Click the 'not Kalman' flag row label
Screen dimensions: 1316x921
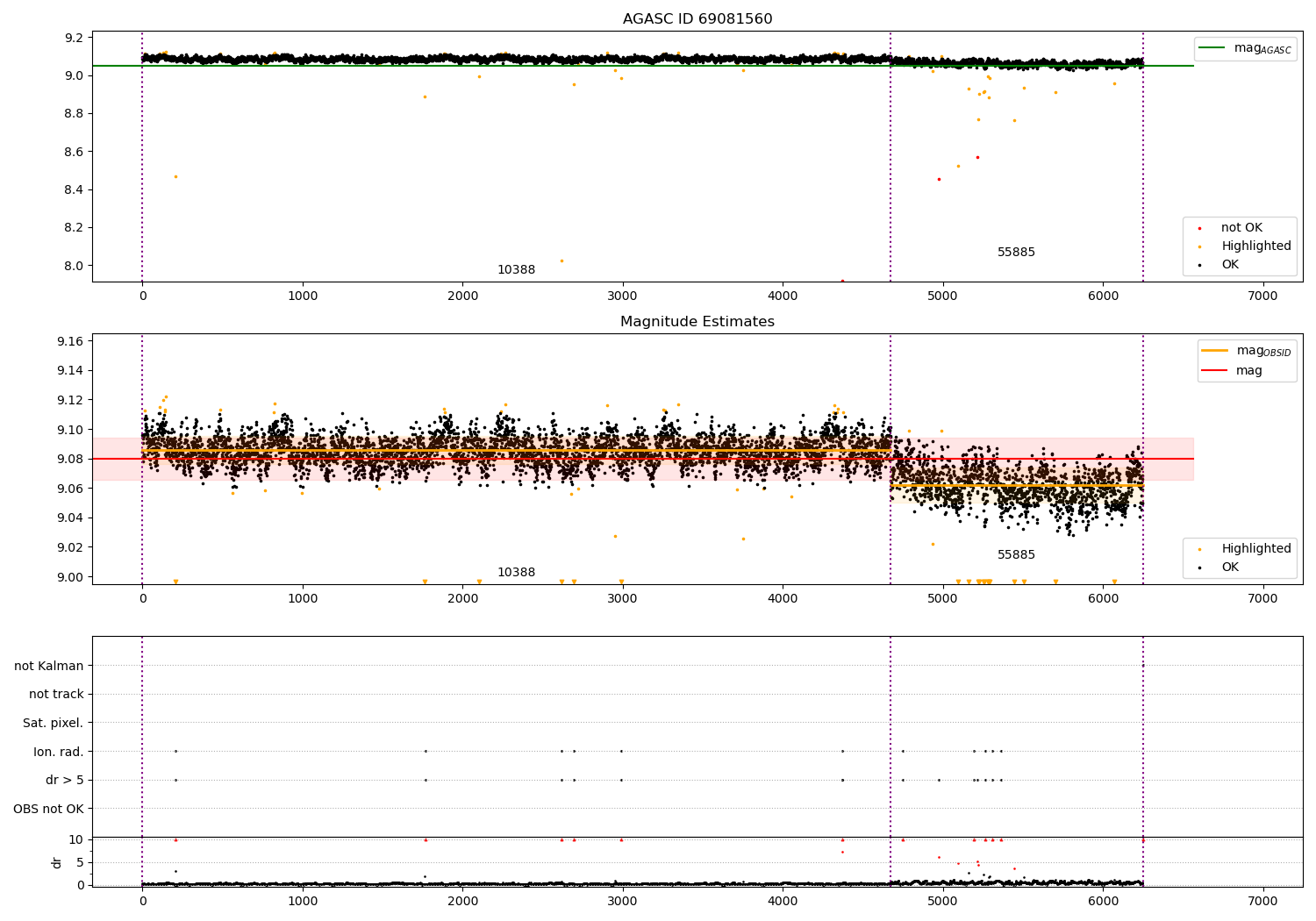point(49,666)
